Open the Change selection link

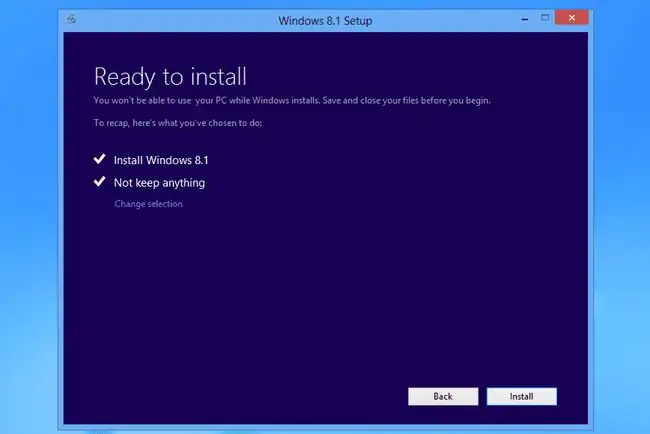148,204
